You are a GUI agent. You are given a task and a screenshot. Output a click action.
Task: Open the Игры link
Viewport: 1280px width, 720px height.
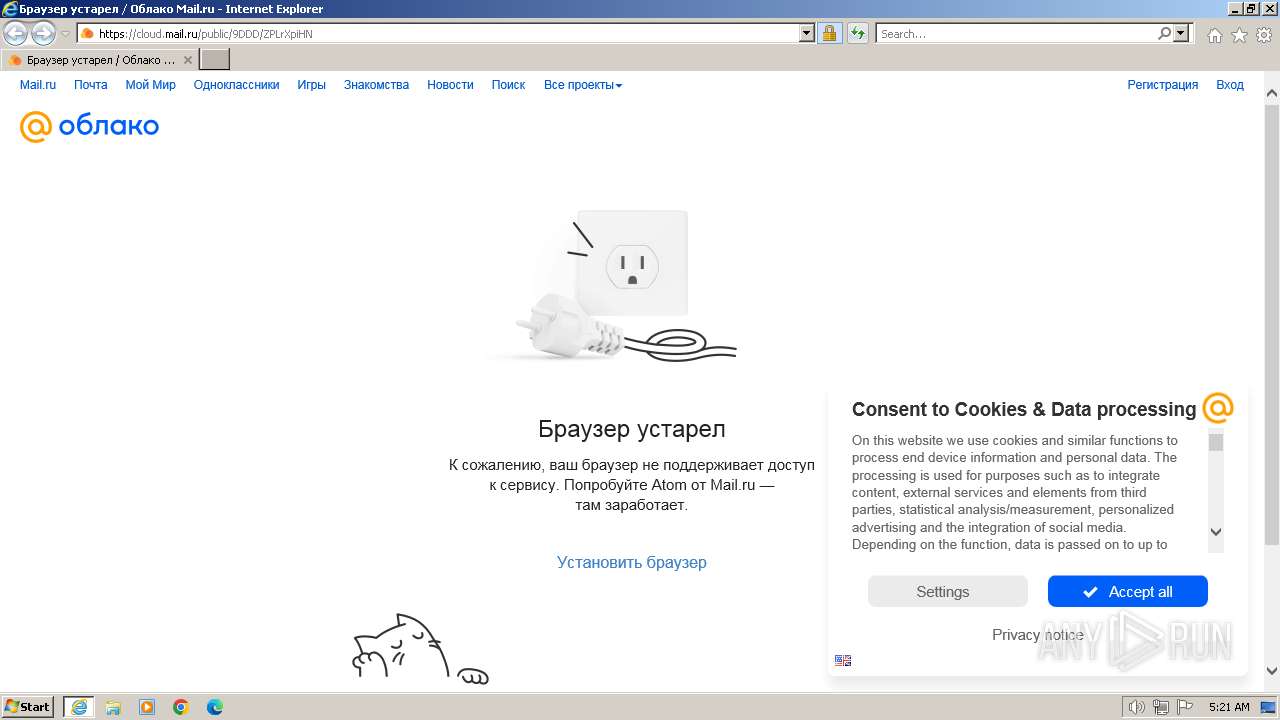(311, 85)
